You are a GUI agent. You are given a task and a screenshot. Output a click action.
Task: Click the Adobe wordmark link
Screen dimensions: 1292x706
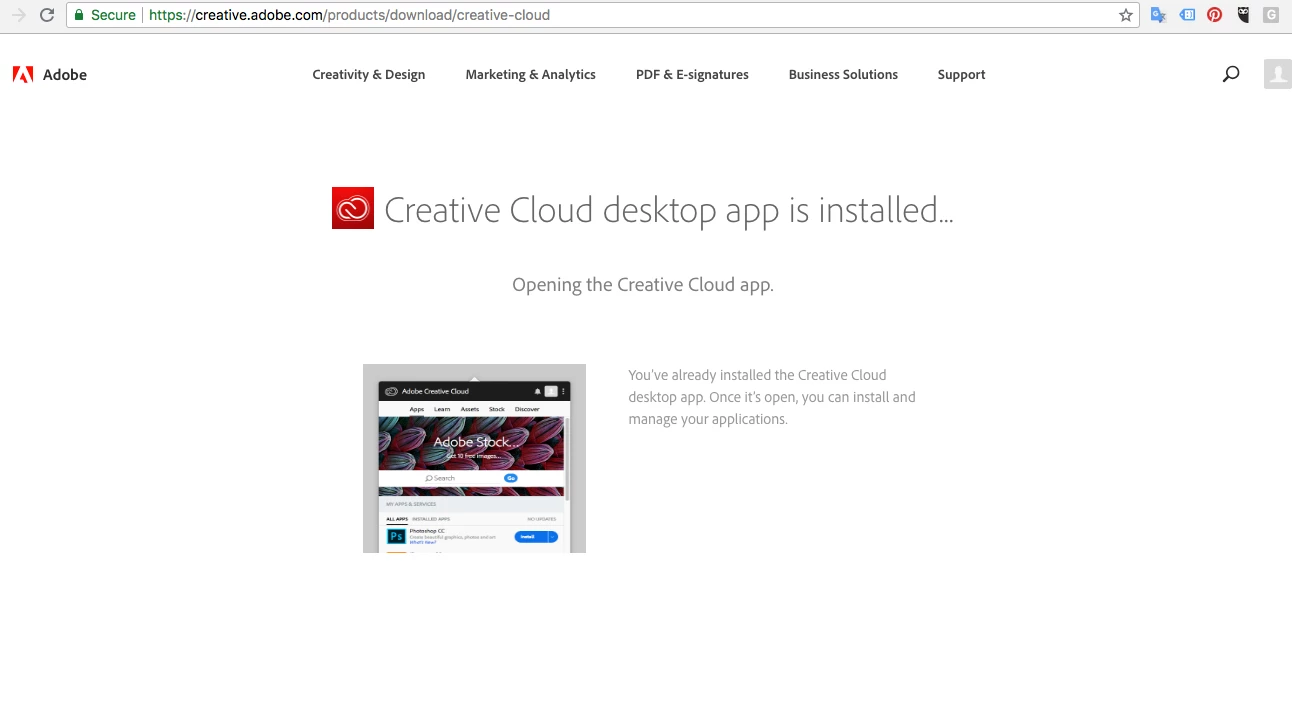(65, 75)
